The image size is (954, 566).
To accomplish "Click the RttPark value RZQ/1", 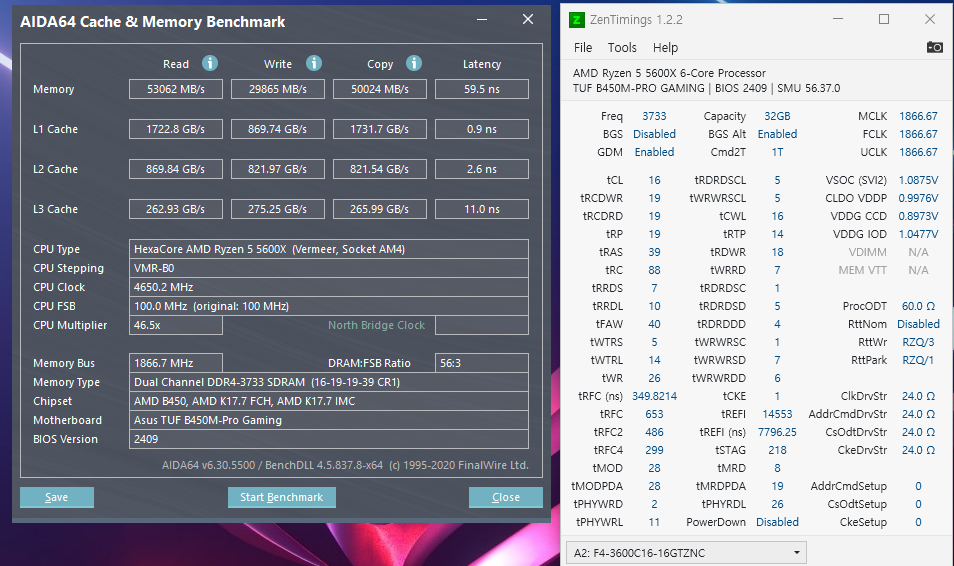I will (x=918, y=360).
